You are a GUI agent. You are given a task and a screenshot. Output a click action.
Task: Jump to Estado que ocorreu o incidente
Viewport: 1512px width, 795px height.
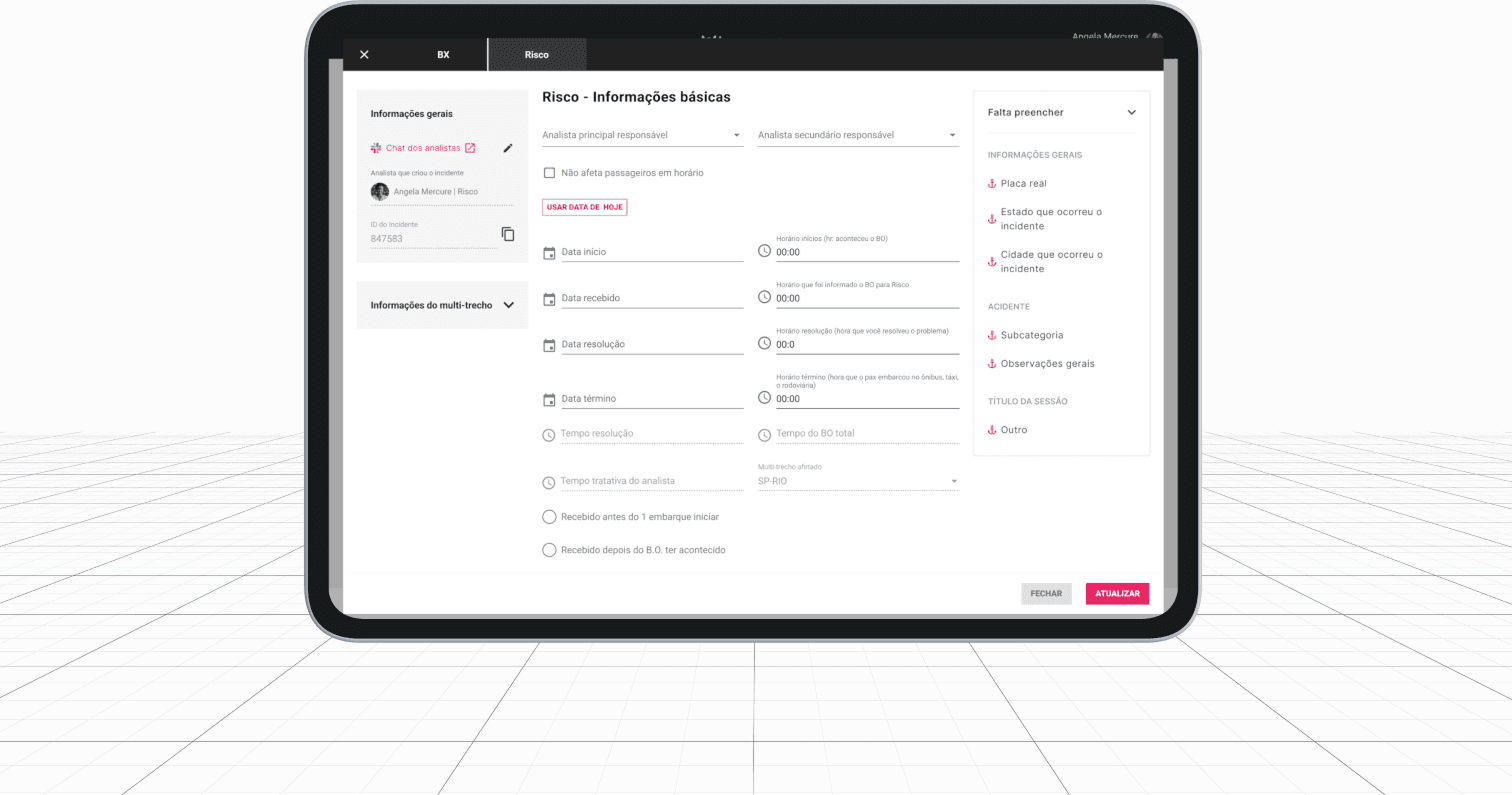(1051, 219)
